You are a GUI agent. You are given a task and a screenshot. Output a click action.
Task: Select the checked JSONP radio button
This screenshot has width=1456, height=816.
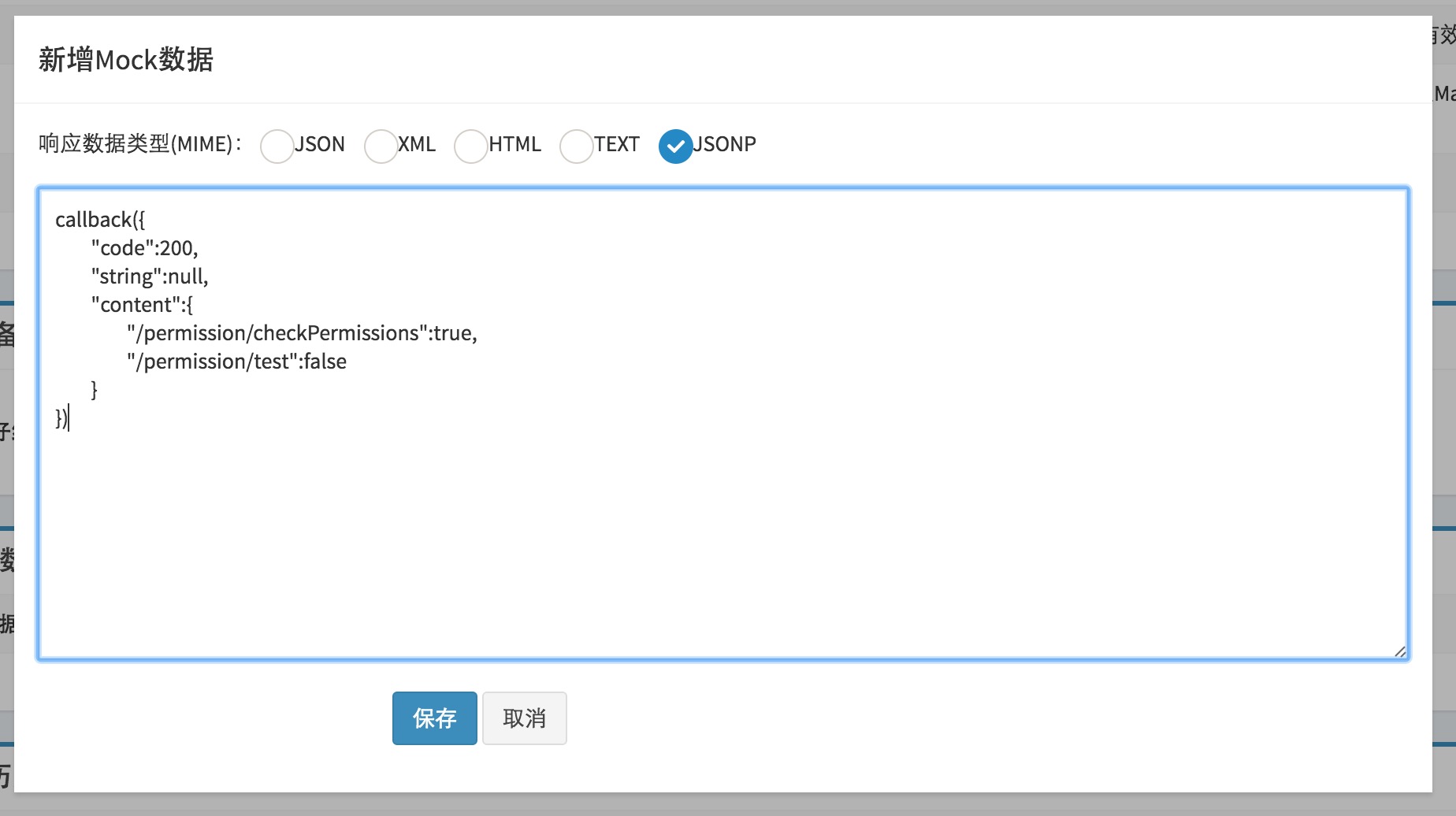click(676, 147)
